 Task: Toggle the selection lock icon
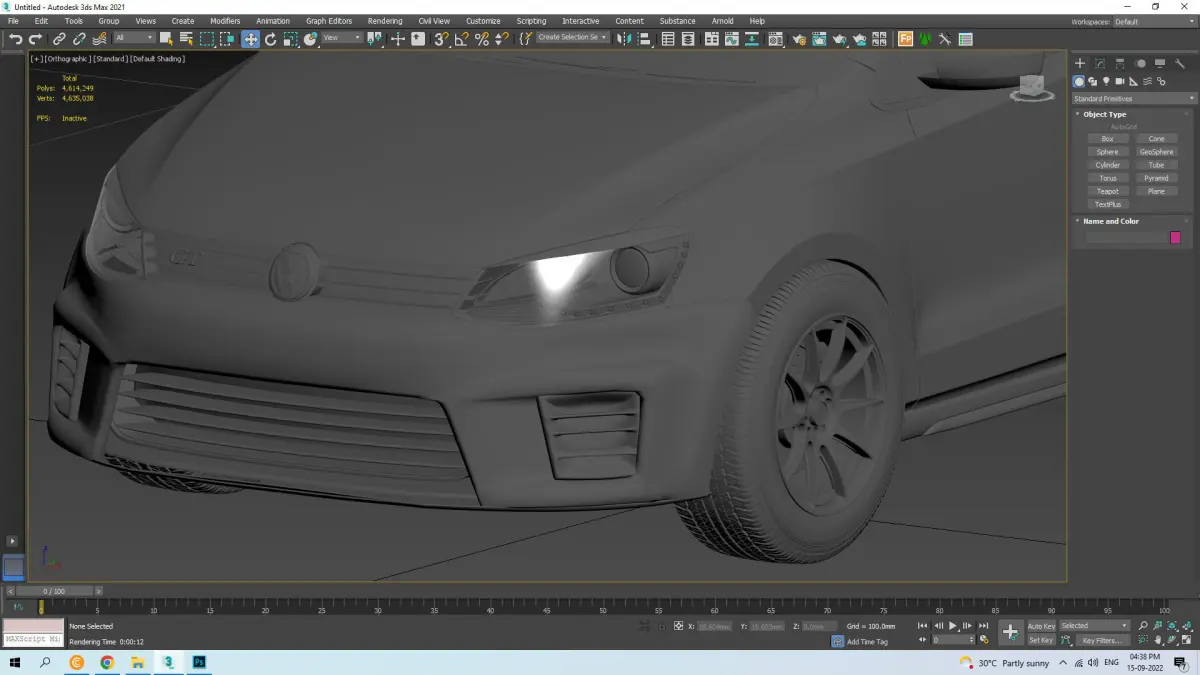click(x=661, y=626)
